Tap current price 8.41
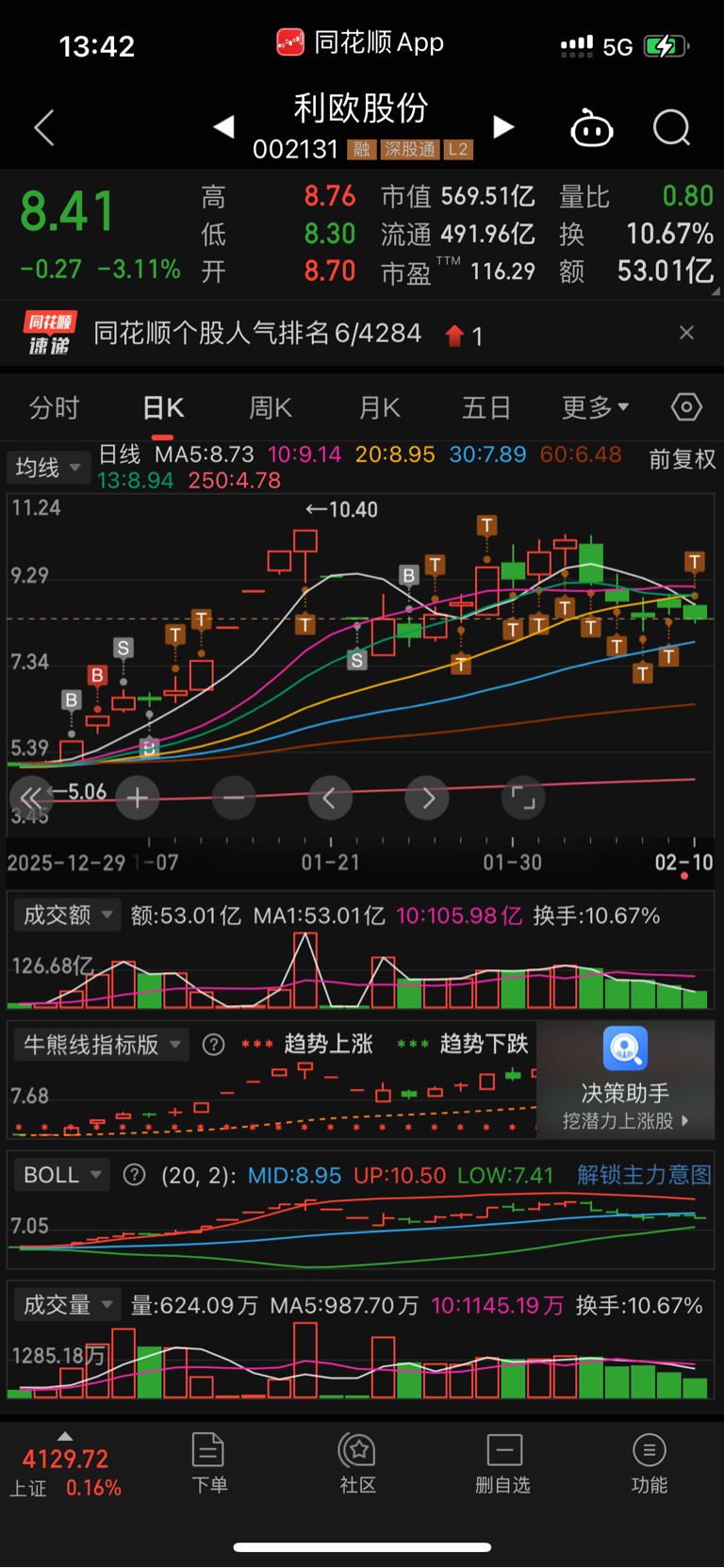724x1568 pixels. tap(68, 211)
